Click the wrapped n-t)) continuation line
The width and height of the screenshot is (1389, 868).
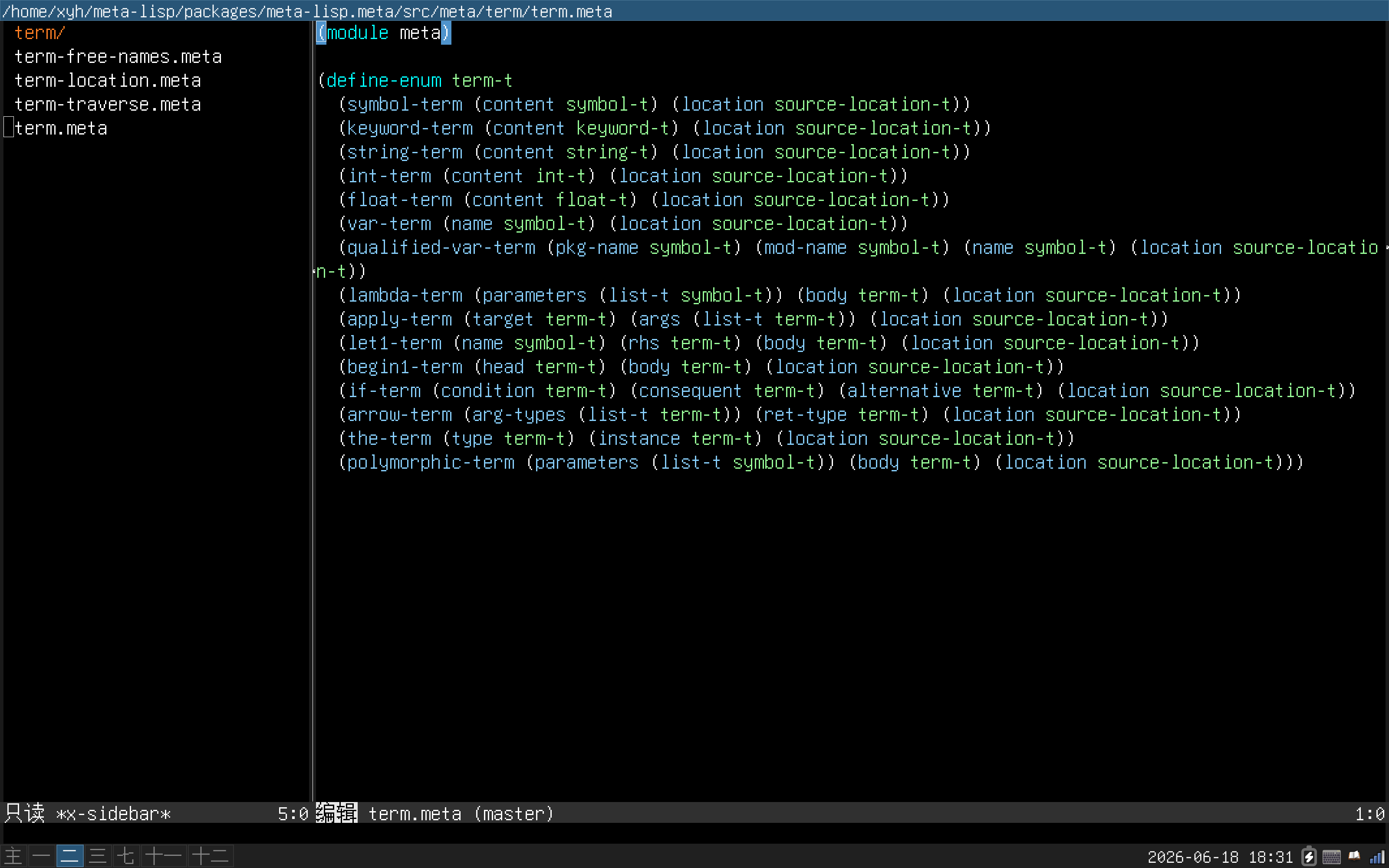[x=341, y=271]
